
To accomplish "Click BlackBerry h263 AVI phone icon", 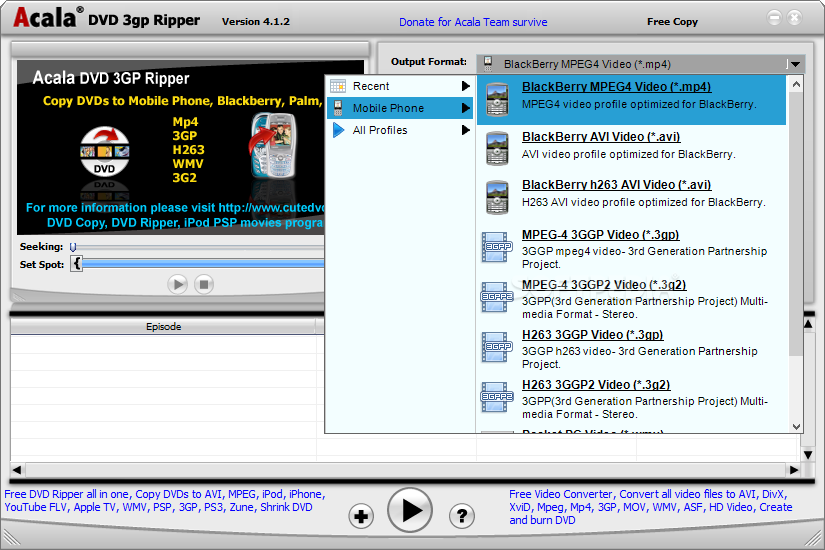I will click(x=497, y=197).
